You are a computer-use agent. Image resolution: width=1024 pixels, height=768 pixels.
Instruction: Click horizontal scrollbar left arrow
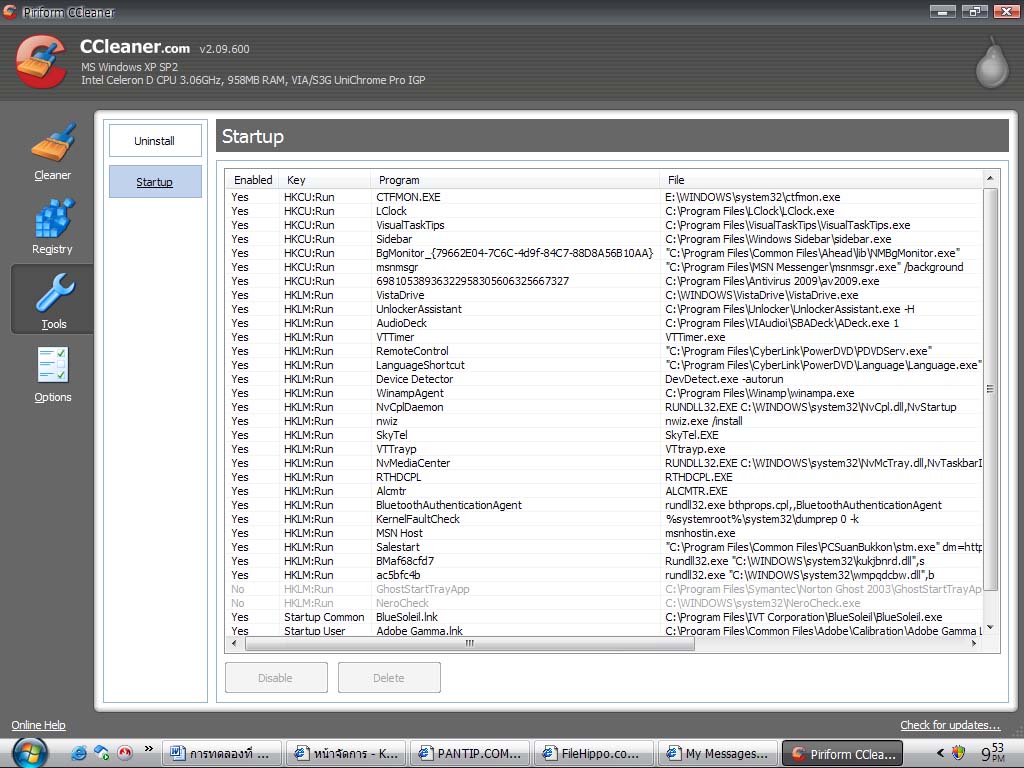(x=234, y=643)
